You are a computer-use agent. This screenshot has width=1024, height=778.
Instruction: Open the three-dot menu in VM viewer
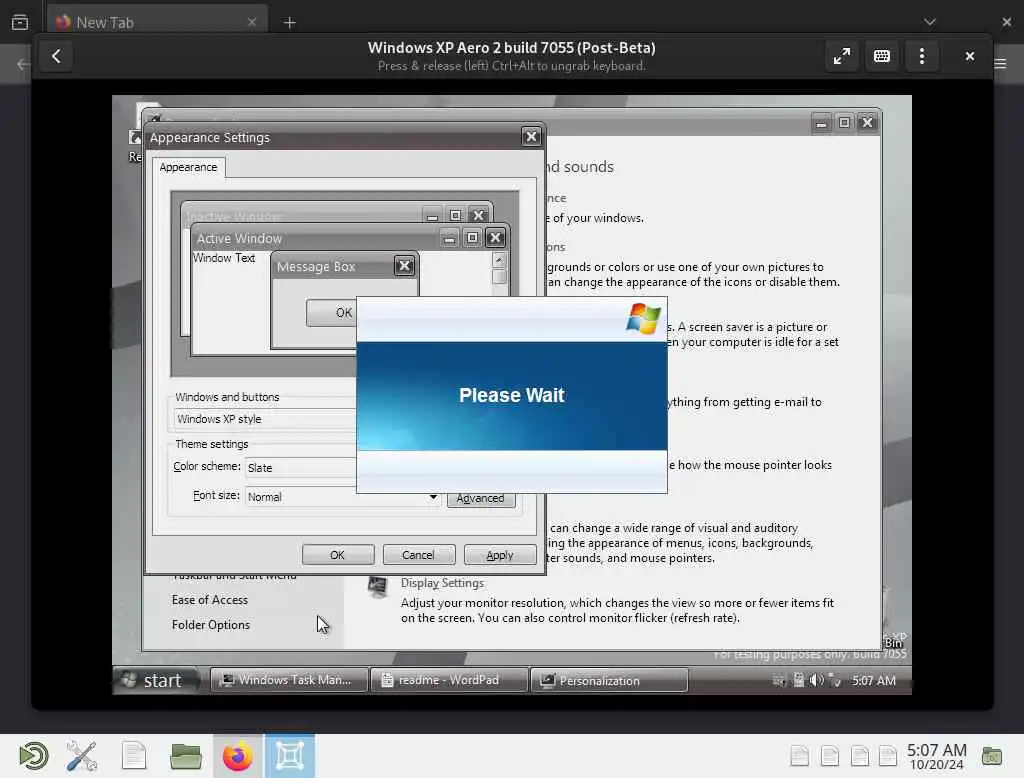tap(921, 57)
